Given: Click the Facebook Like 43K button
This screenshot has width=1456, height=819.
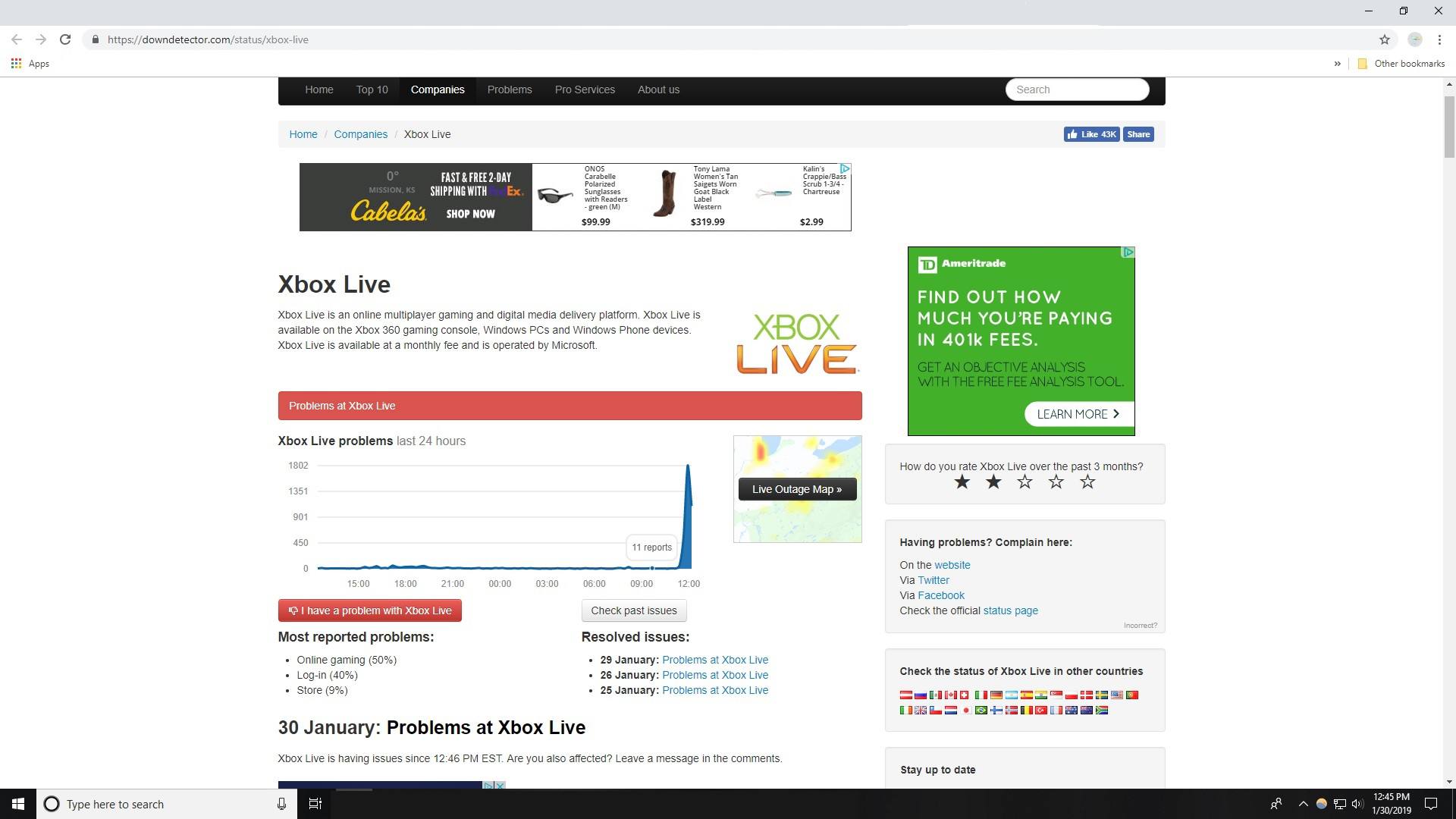Looking at the screenshot, I should (x=1091, y=134).
